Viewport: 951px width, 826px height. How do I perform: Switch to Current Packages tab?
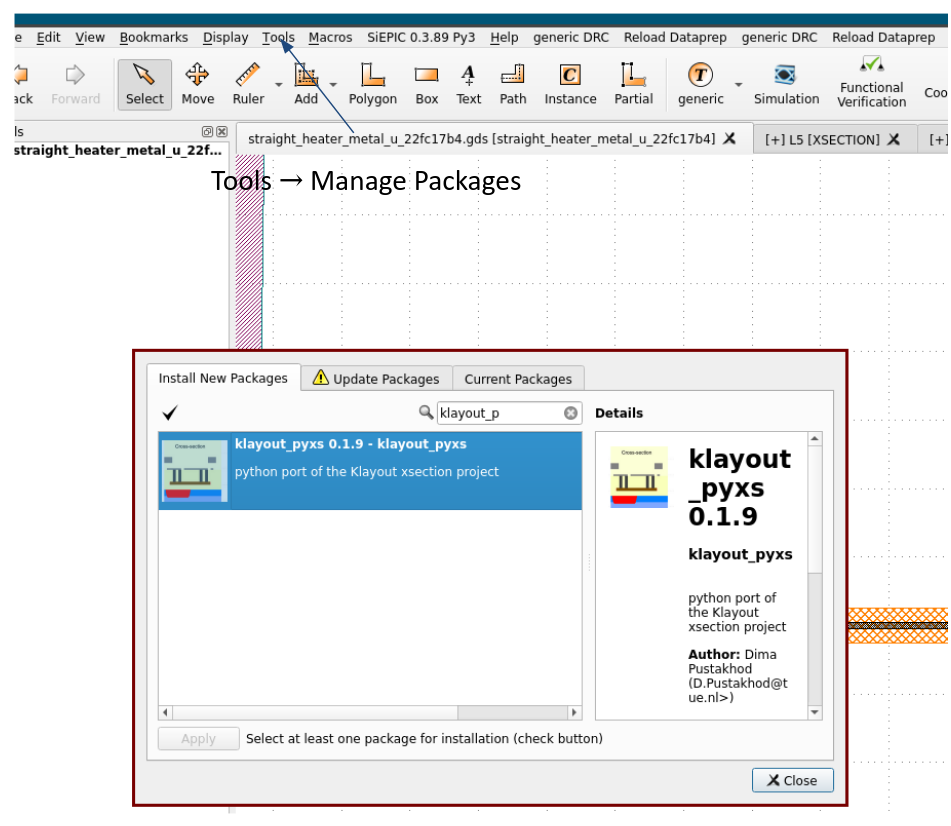point(518,379)
